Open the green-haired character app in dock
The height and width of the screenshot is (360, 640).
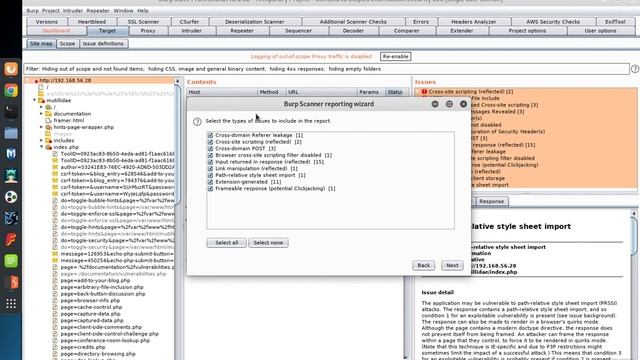click(11, 176)
